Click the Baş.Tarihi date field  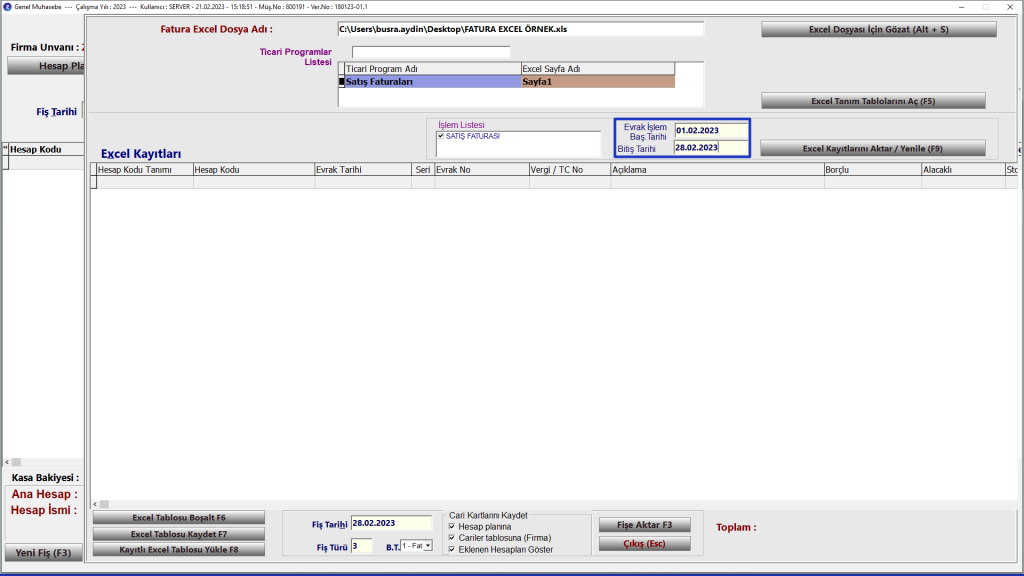click(710, 130)
